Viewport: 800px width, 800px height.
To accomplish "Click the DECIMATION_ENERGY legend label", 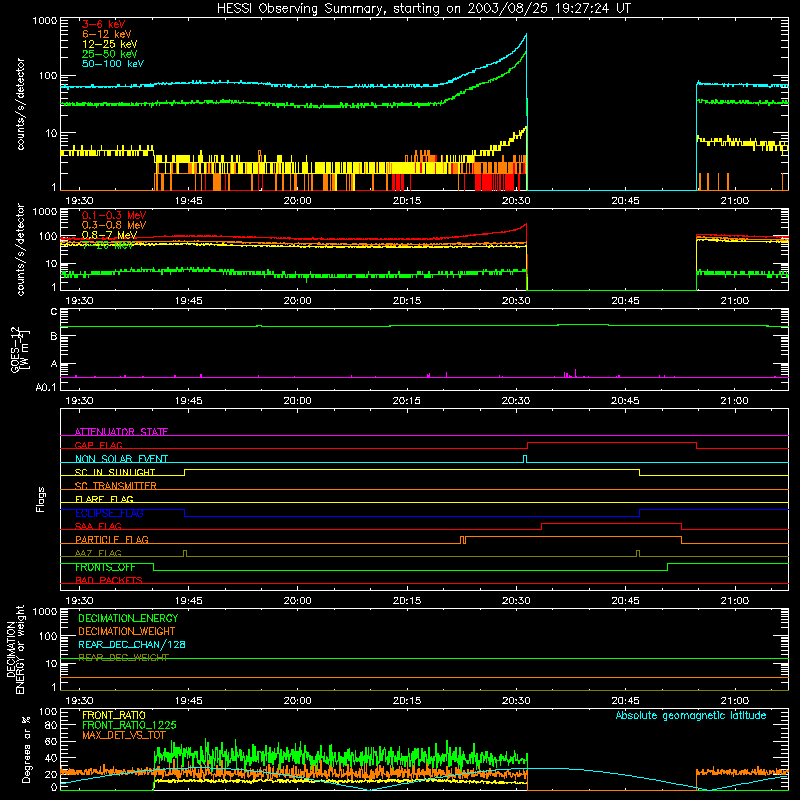I will click(x=128, y=618).
